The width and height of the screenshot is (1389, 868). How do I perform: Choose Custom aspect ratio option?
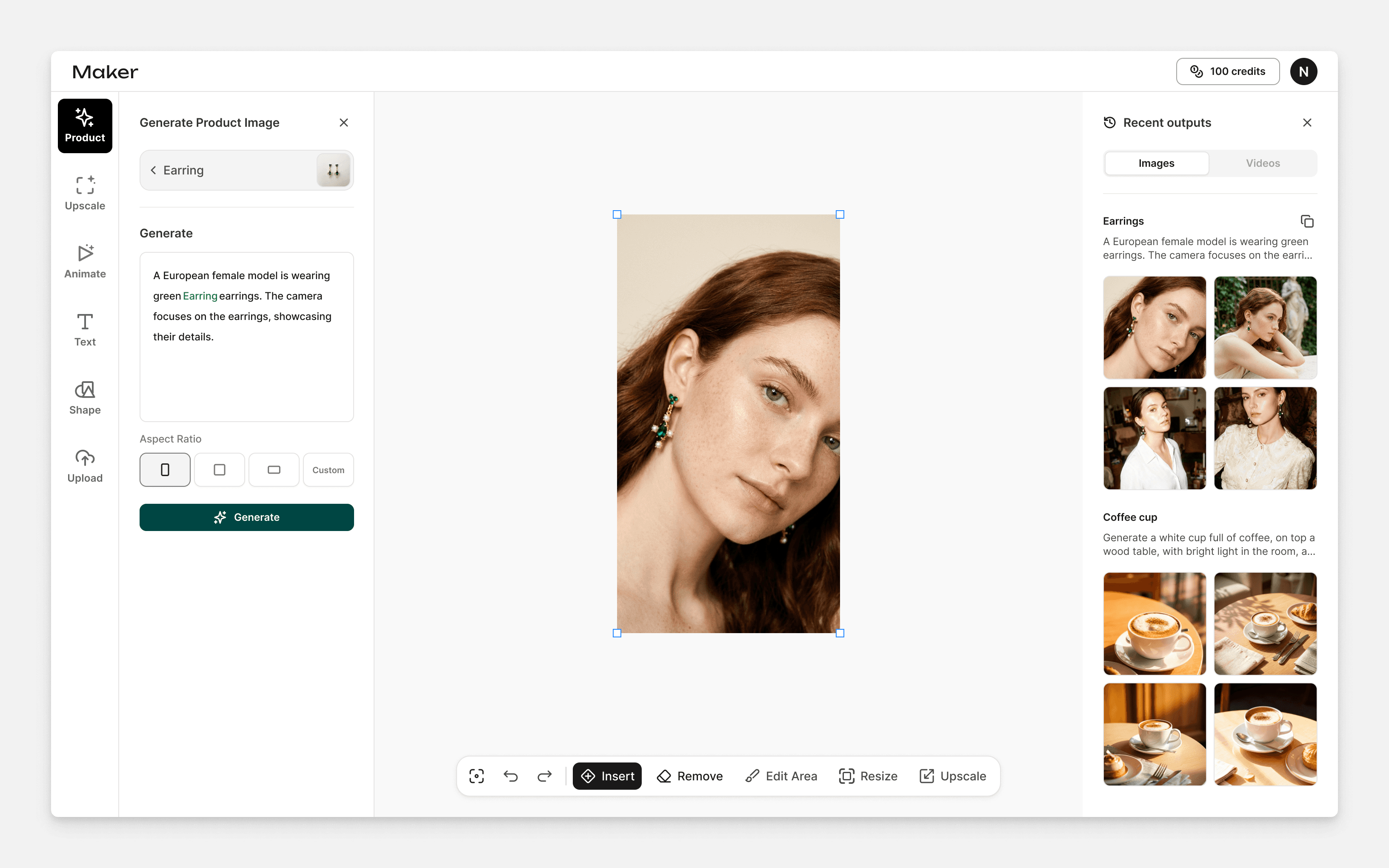[328, 470]
